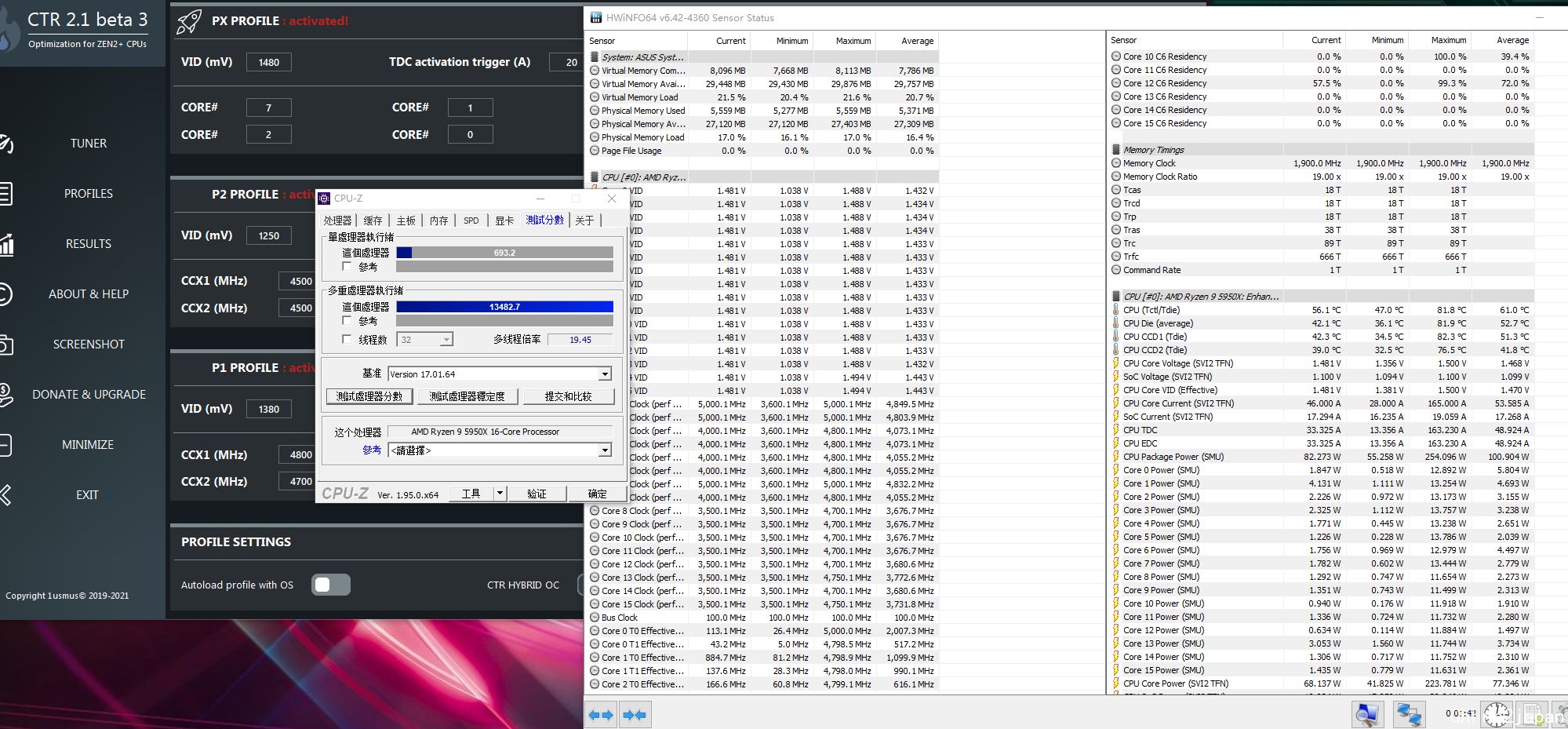Click DONATE & UPGRADE in the CTR sidebar

pyautogui.click(x=88, y=395)
